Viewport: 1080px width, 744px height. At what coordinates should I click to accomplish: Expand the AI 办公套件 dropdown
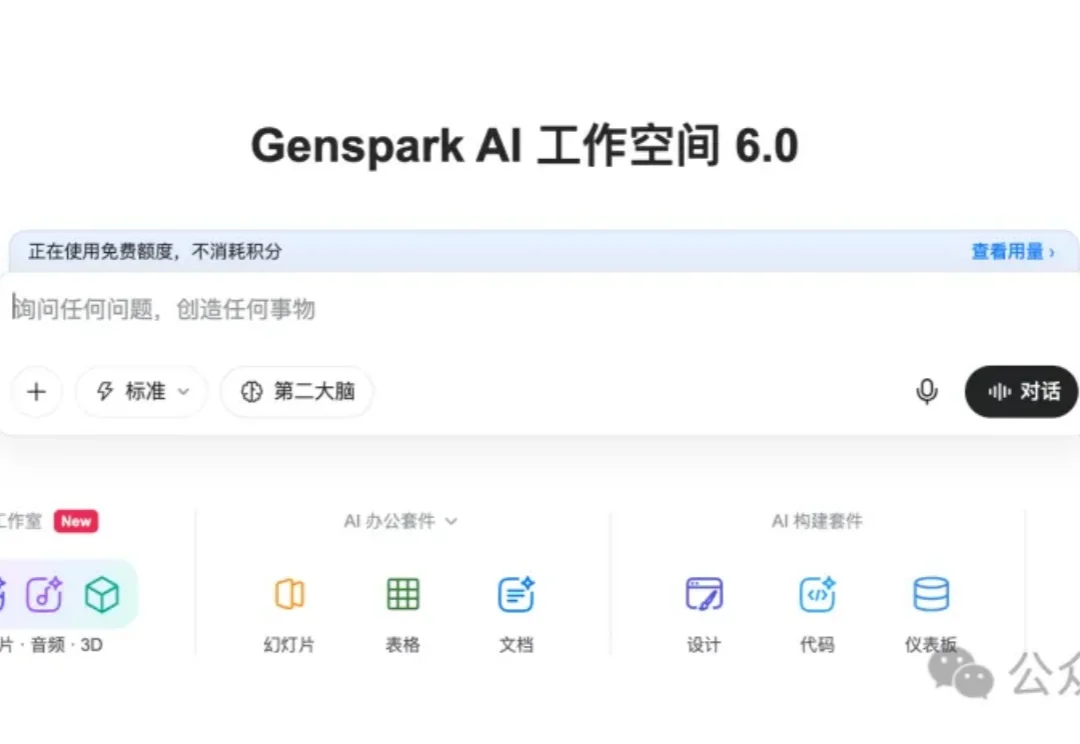point(400,521)
